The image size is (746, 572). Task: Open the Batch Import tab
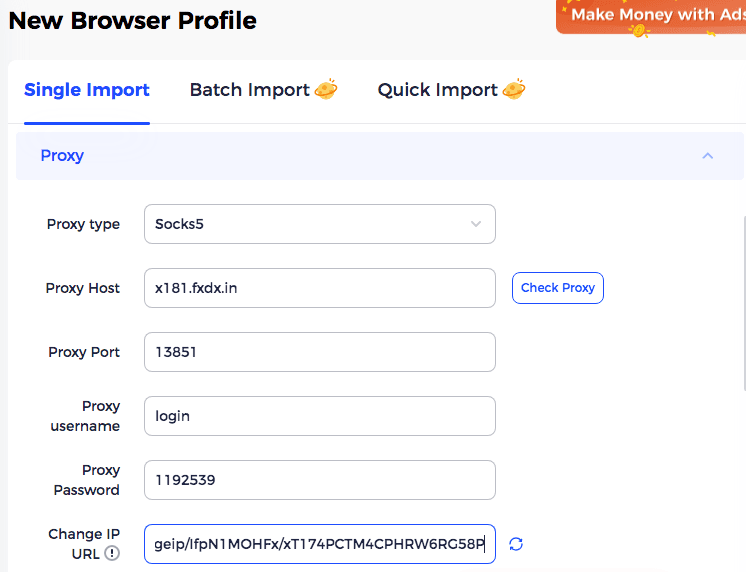click(x=250, y=90)
